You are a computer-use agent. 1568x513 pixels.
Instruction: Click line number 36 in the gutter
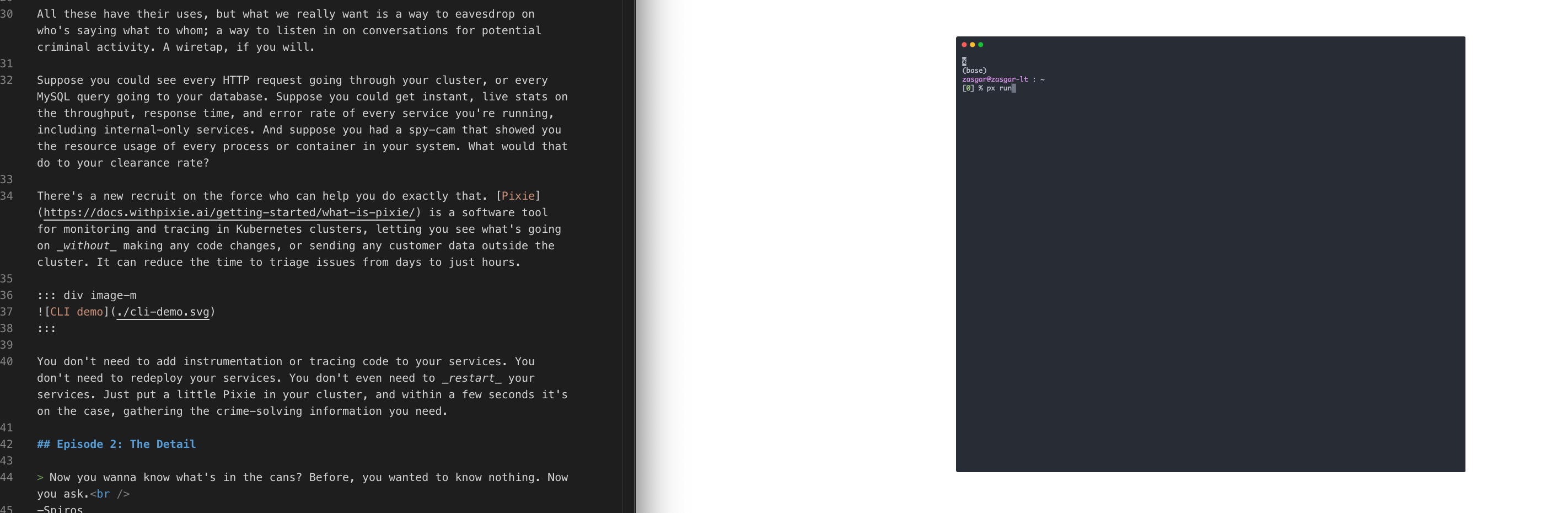pyautogui.click(x=7, y=296)
